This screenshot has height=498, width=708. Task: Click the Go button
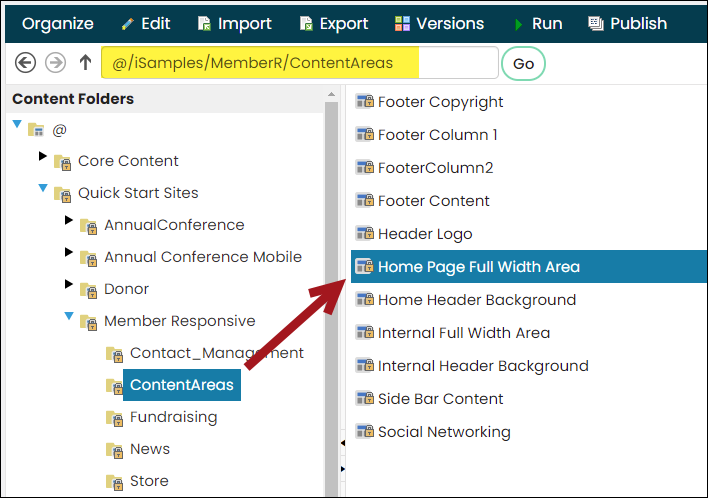523,64
